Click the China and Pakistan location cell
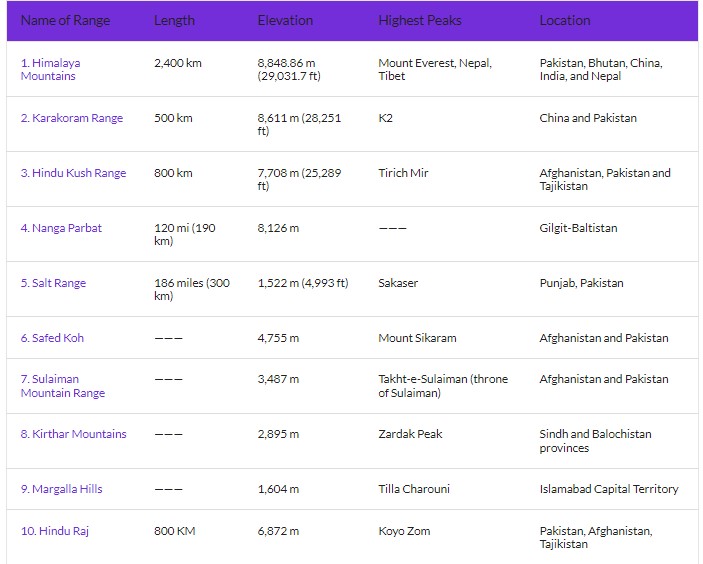This screenshot has height=564, width=703. tap(588, 118)
